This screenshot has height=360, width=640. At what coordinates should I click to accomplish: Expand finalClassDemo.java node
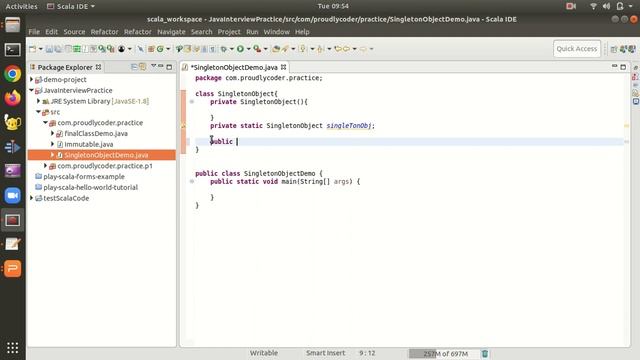[x=52, y=133]
